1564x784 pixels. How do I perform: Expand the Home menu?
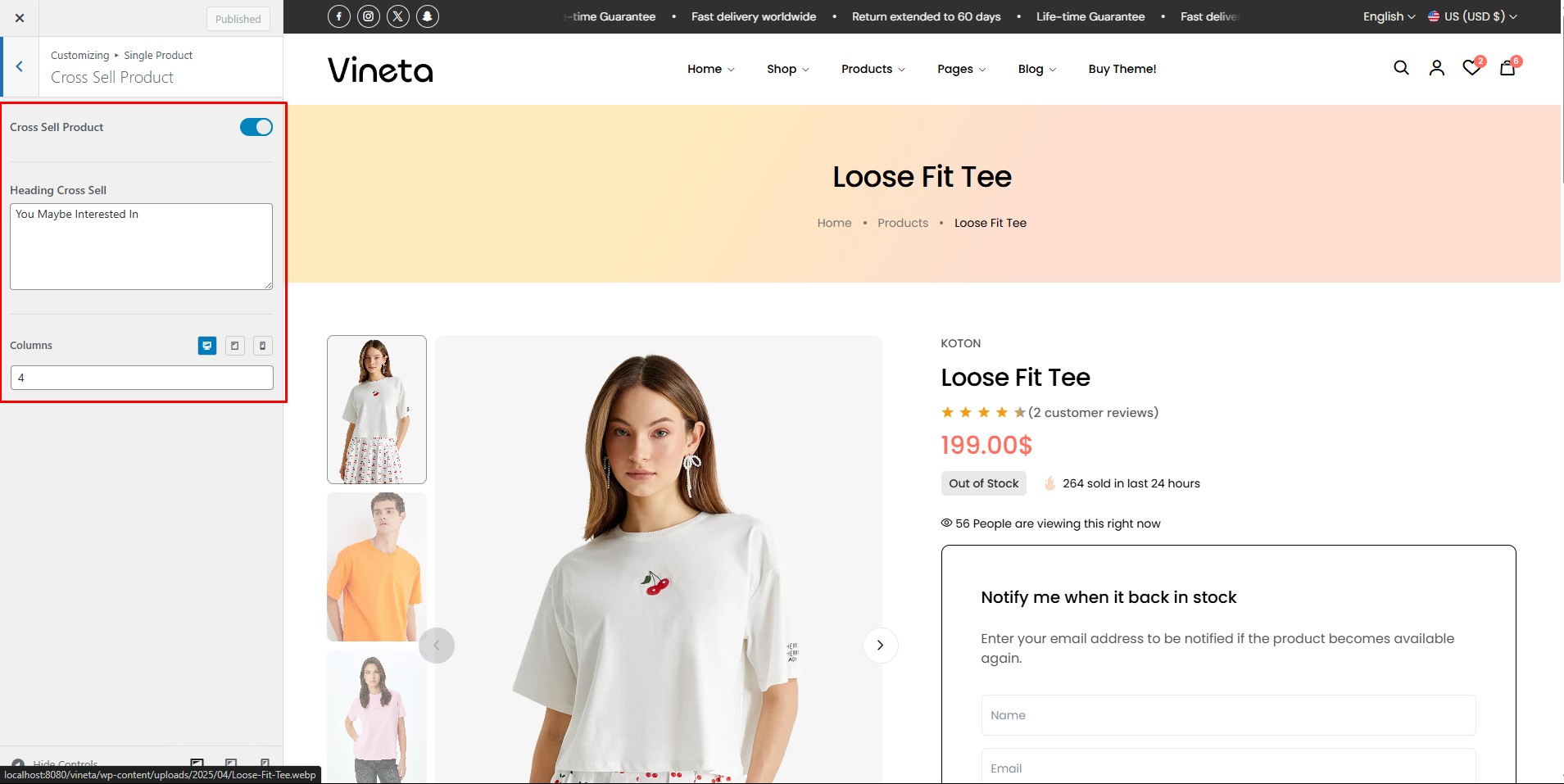711,69
